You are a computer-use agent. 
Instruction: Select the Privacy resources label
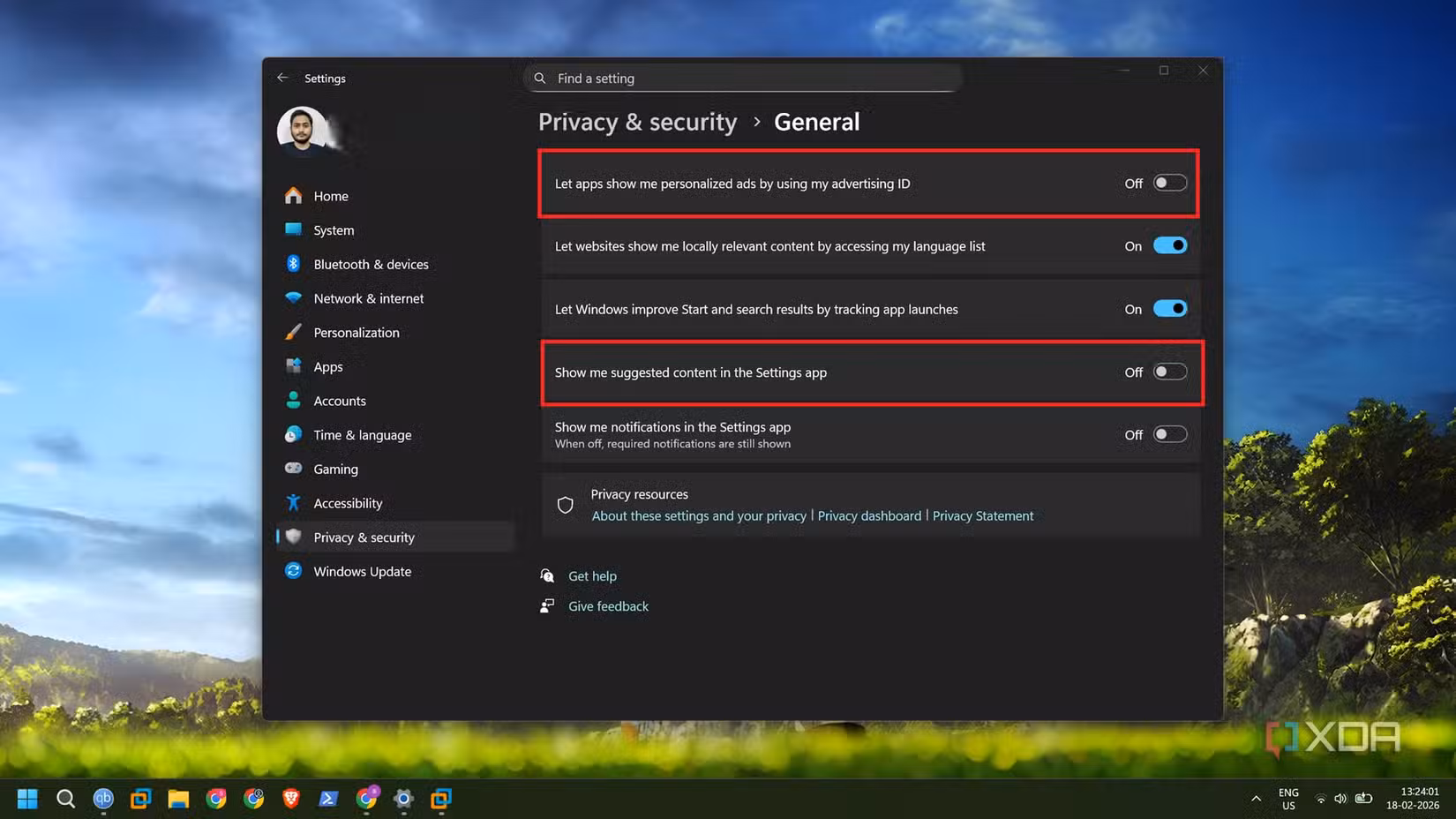coord(639,494)
